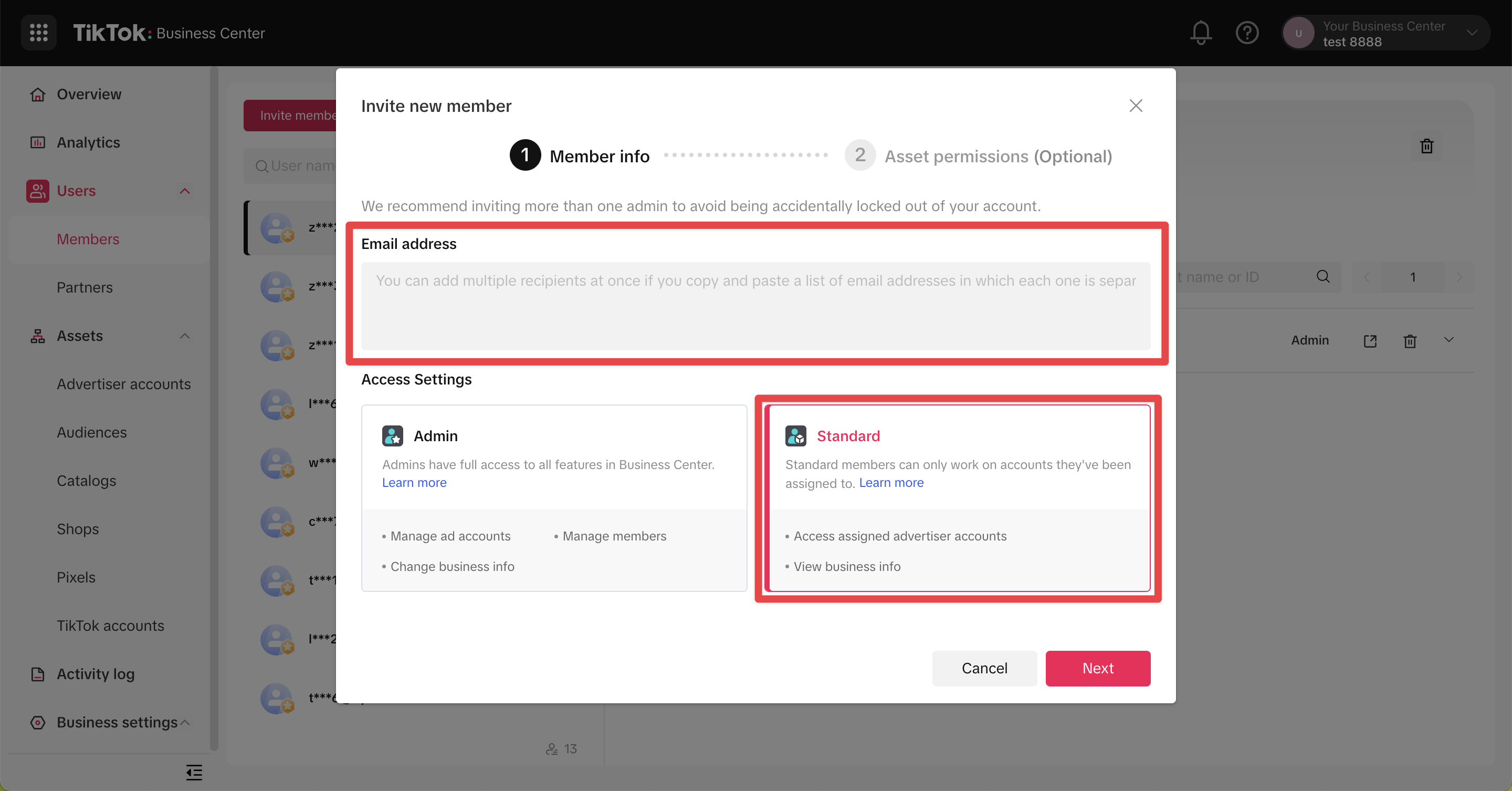
Task: Click Learn more under Standard
Action: tap(891, 483)
